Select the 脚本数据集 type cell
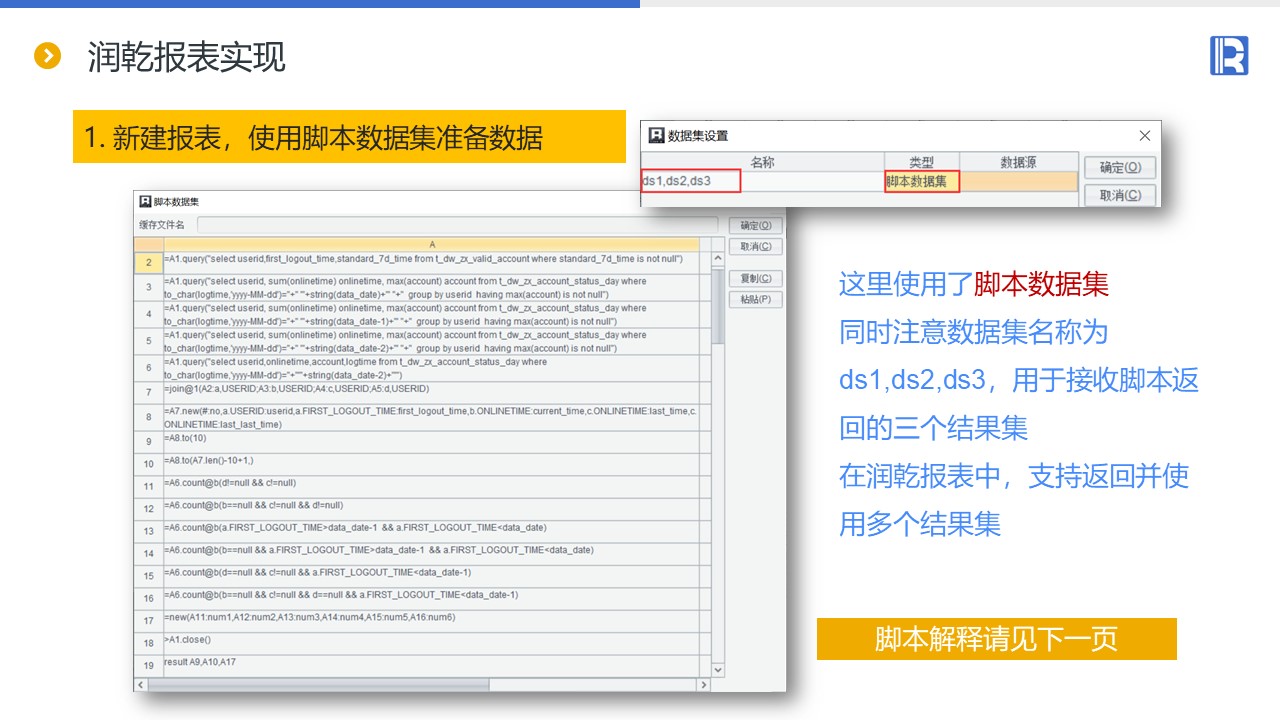The height and width of the screenshot is (720, 1280). (921, 181)
